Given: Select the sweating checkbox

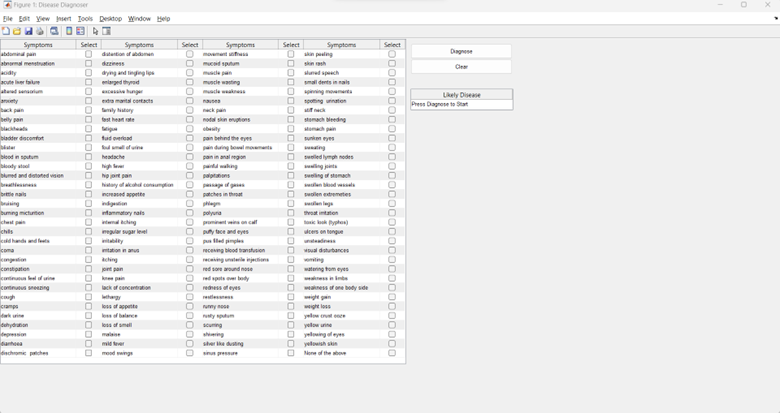Looking at the screenshot, I should (x=392, y=148).
